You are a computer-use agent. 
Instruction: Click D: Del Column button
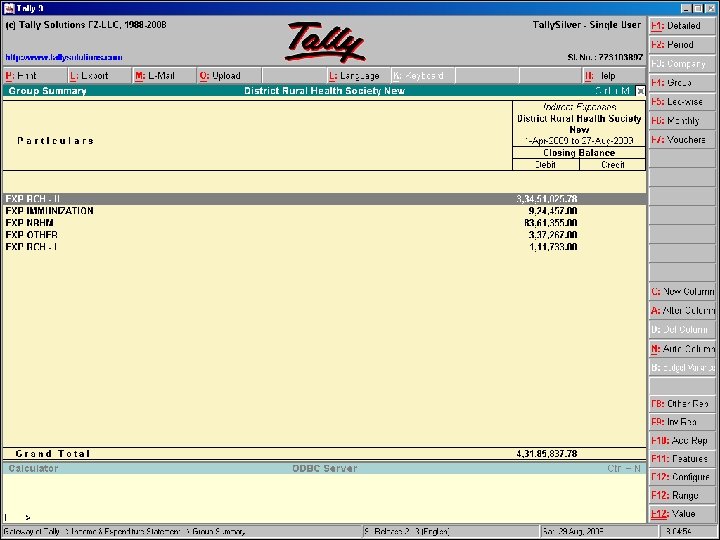click(x=682, y=330)
